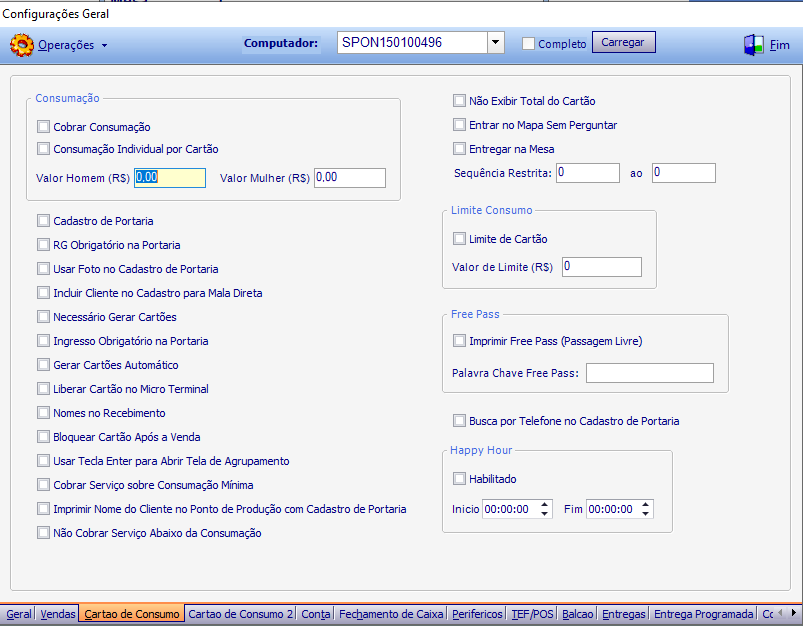Check Entrar no Mapa Sem Perguntar
Screen dimensions: 803x626
click(x=459, y=124)
